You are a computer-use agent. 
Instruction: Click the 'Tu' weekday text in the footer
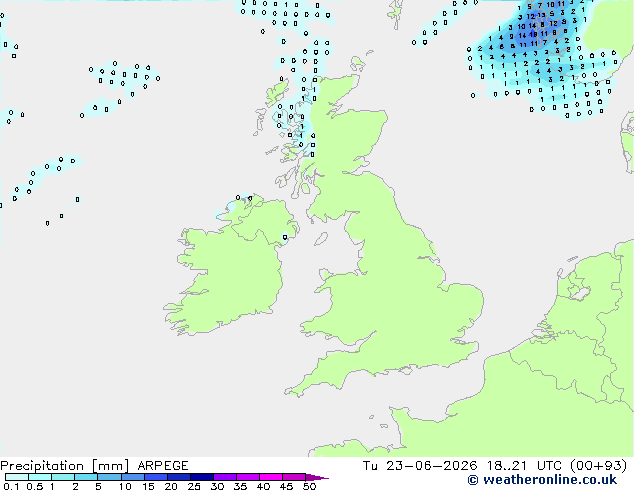[370, 466]
